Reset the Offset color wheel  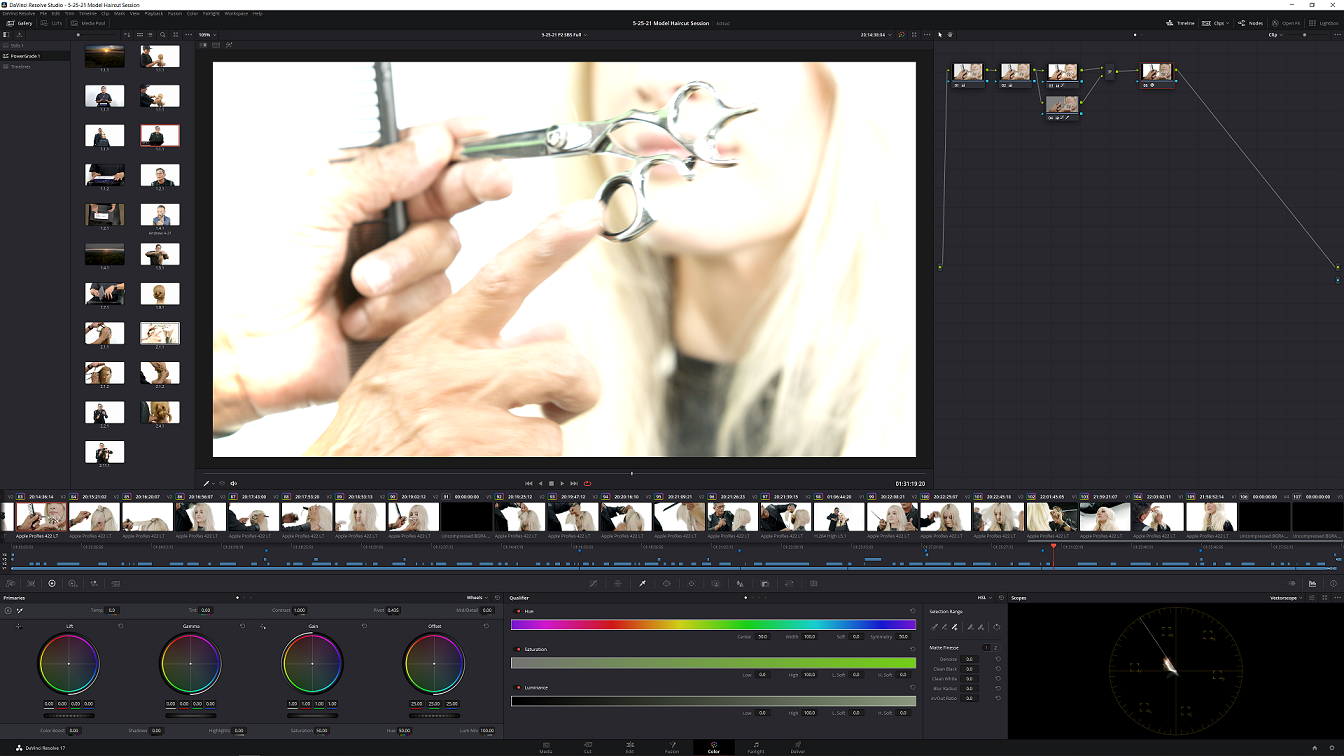coord(486,626)
